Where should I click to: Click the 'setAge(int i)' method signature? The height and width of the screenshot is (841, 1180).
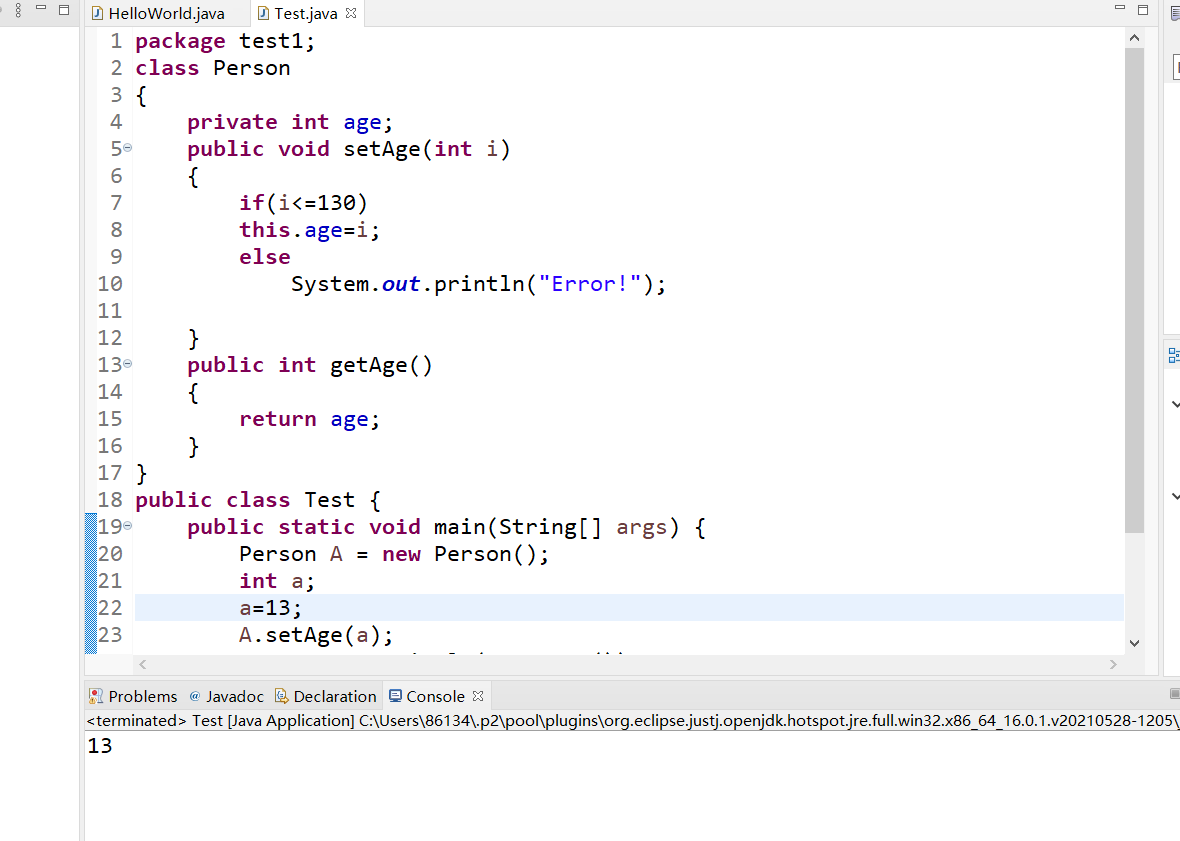point(427,150)
